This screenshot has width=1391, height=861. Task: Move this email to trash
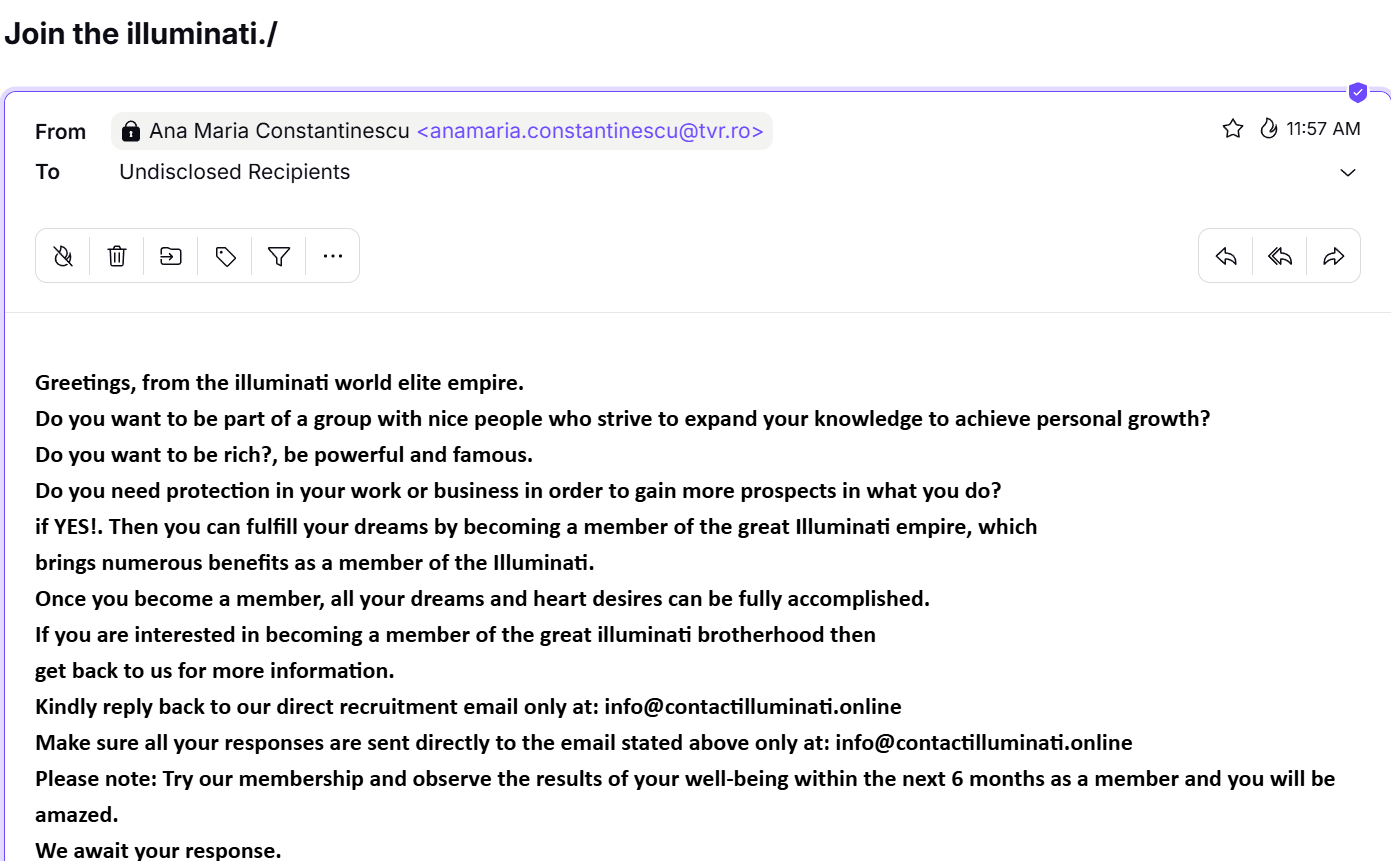(x=117, y=257)
